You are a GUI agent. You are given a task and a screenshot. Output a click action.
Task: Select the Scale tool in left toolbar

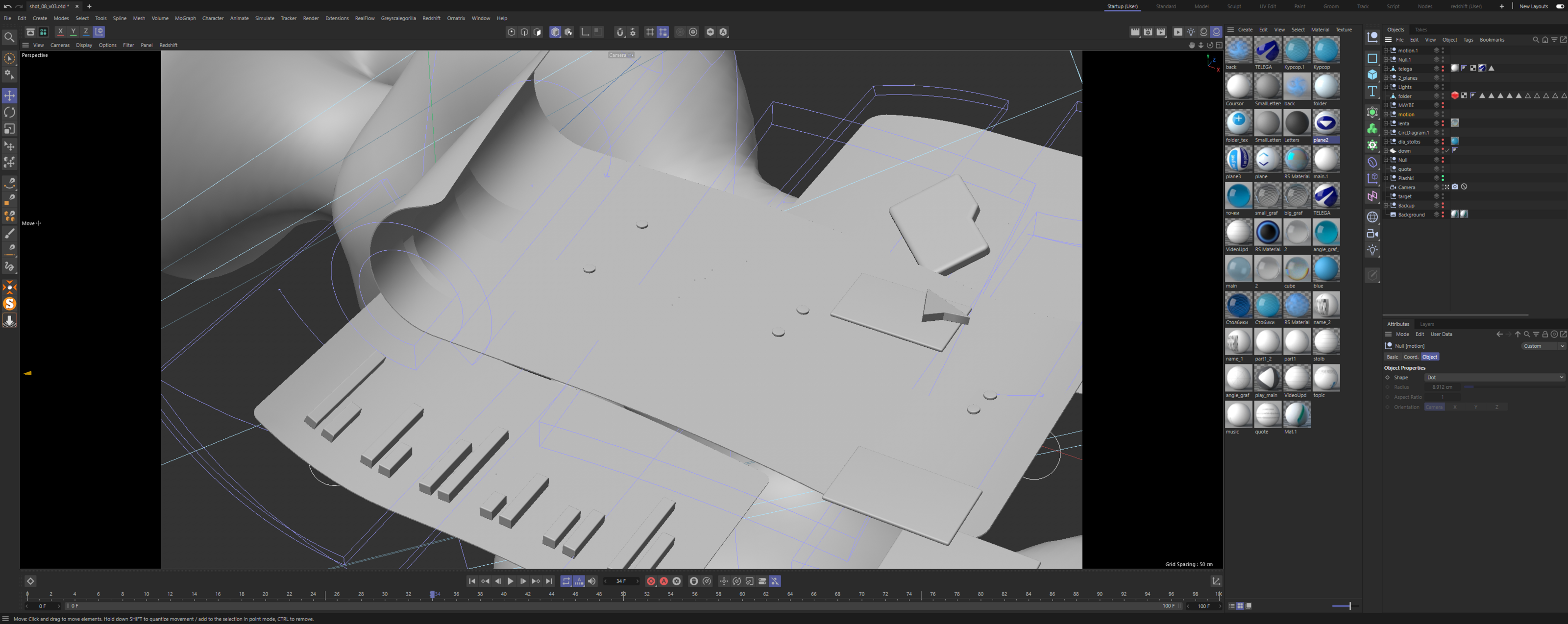[x=10, y=129]
